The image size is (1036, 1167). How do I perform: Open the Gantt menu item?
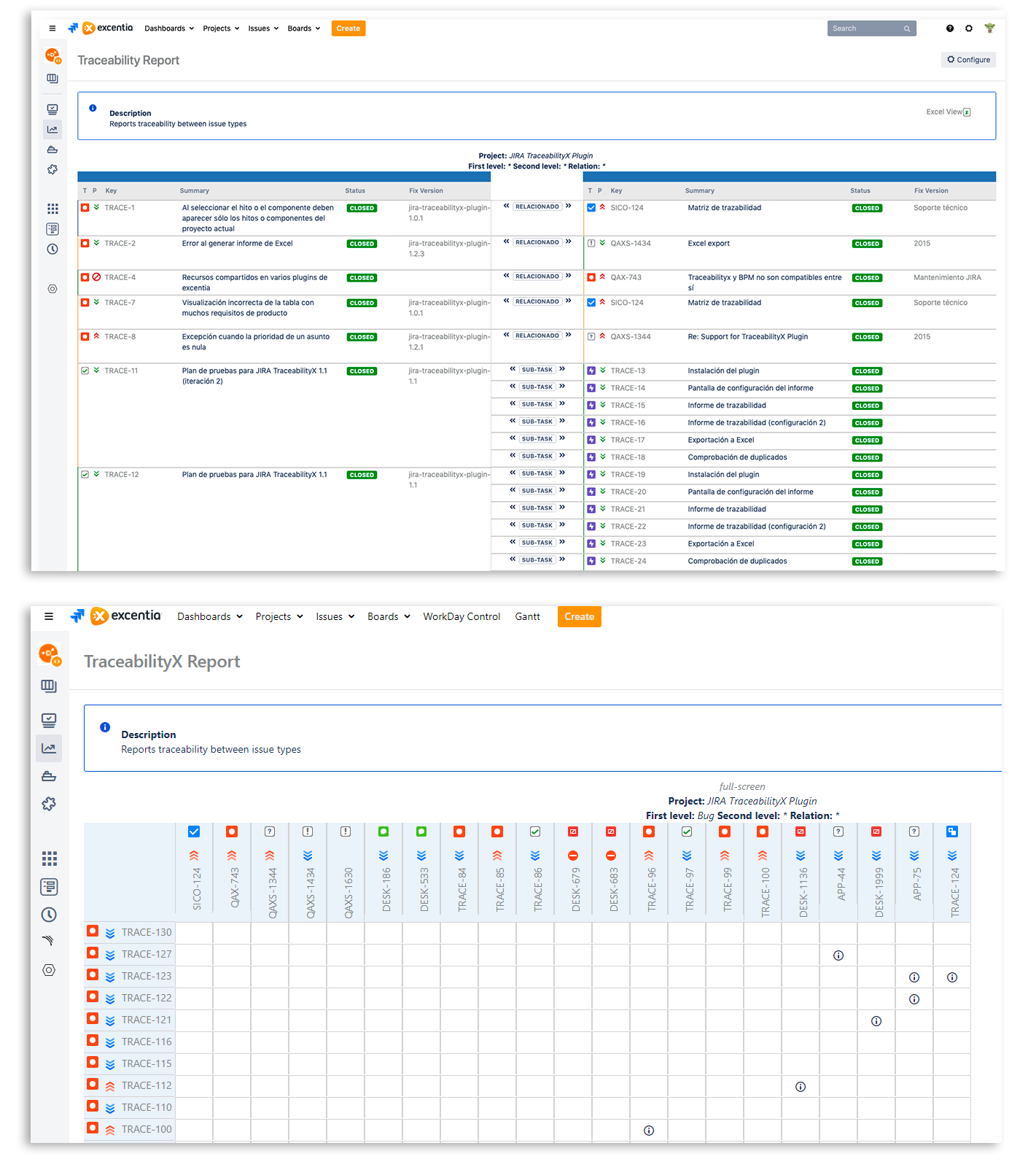point(528,616)
